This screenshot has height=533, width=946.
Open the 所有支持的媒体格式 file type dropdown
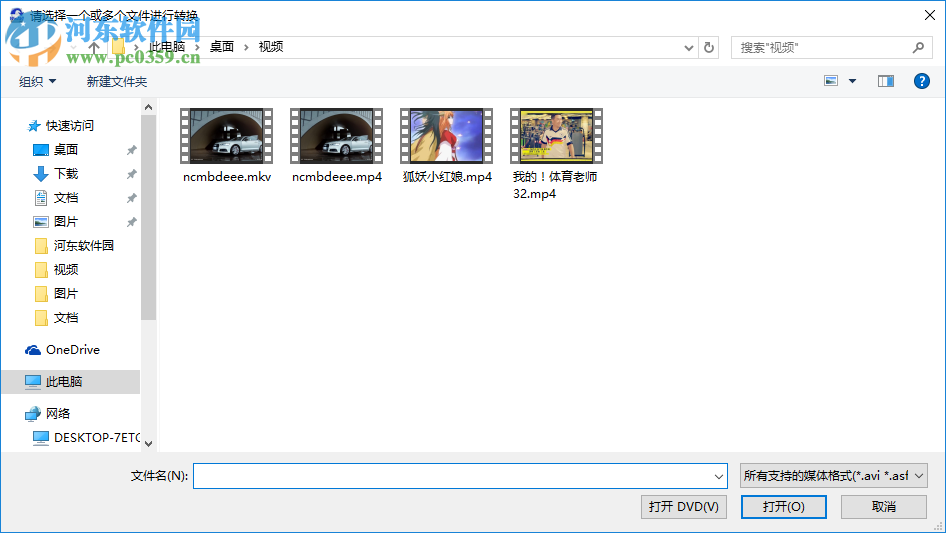pos(834,476)
